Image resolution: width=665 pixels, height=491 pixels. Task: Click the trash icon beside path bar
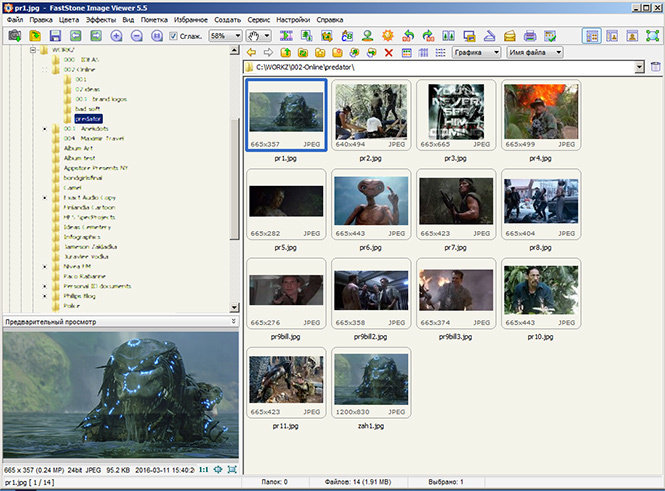pos(654,68)
